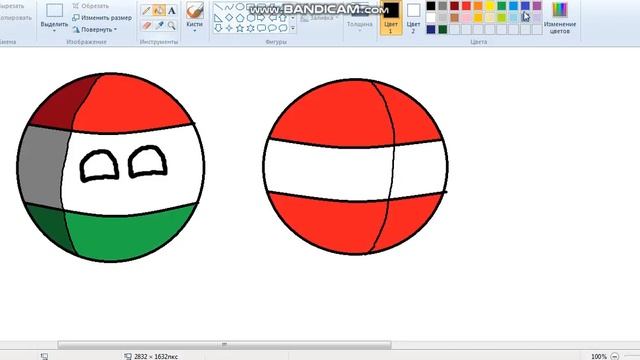Choose the up arrow shape
The image size is (640, 360).
coord(282,18)
